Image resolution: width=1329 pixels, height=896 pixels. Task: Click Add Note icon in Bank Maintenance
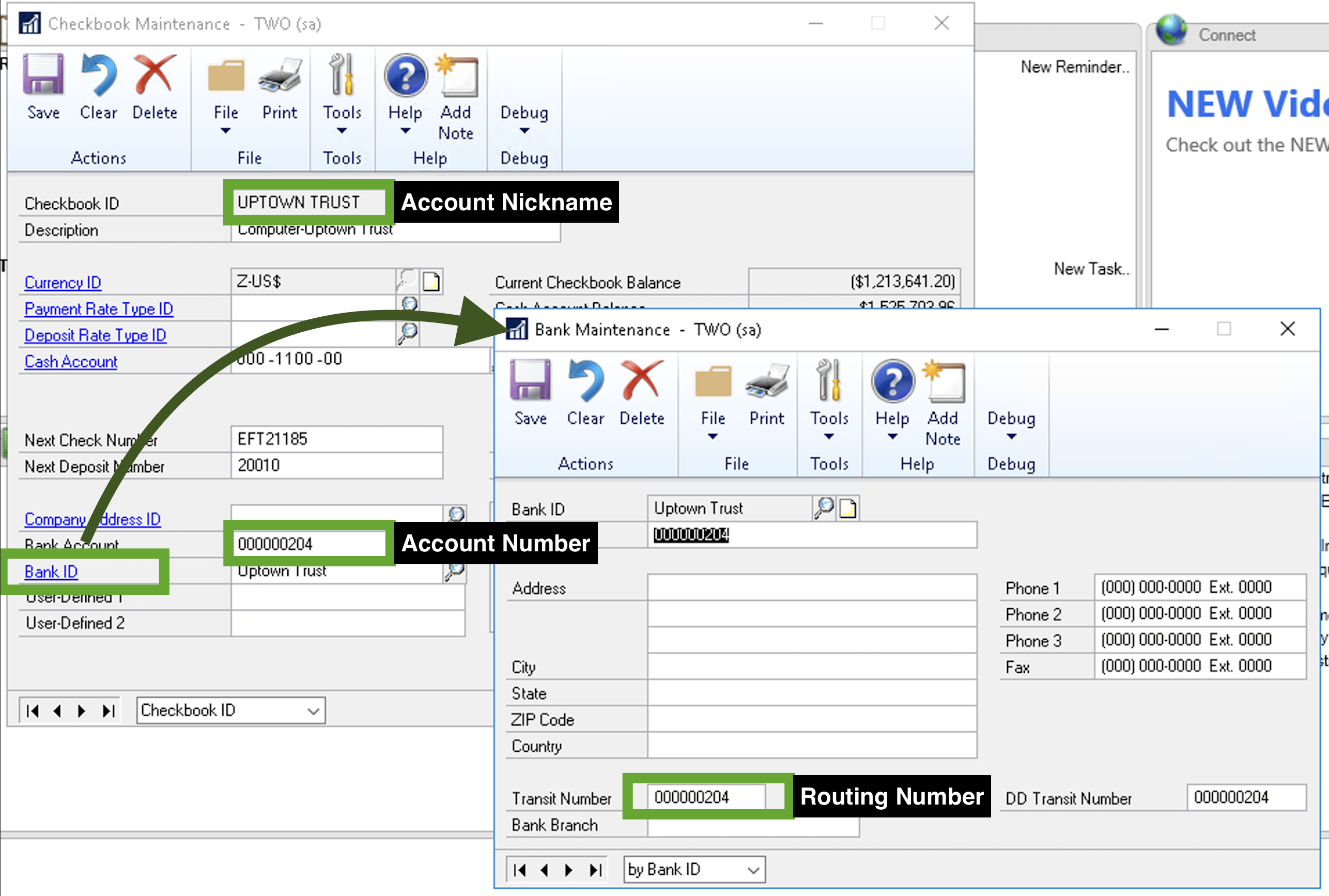pos(945,381)
